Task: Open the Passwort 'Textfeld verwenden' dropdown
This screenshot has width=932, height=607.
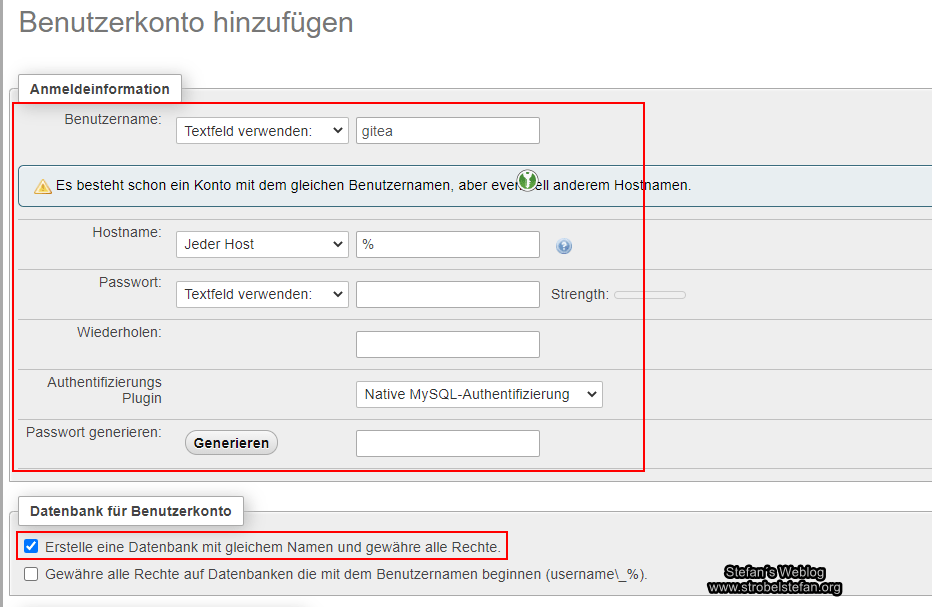Action: coord(262,294)
